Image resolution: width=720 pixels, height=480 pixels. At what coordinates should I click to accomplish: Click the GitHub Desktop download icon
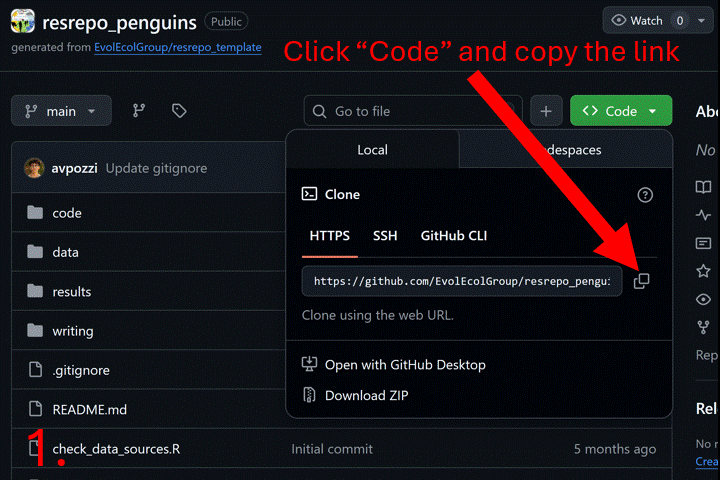pos(309,364)
